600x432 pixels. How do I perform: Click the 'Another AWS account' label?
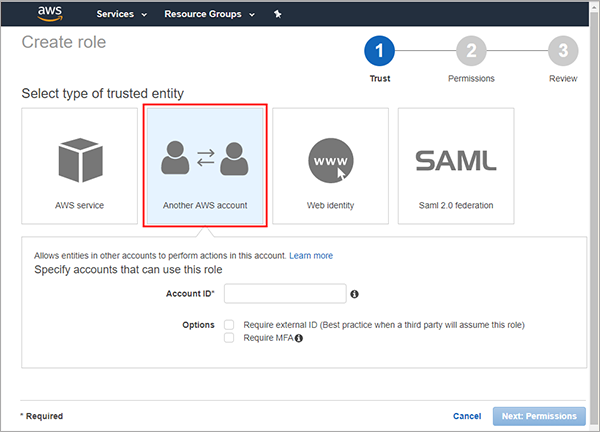(x=205, y=205)
